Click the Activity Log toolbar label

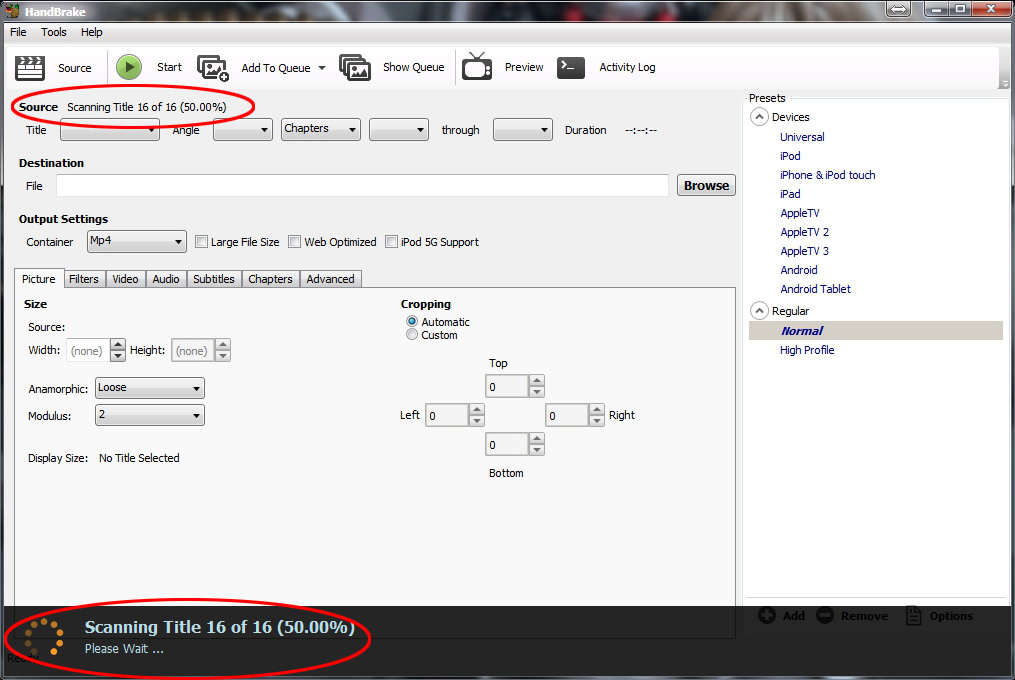[627, 67]
